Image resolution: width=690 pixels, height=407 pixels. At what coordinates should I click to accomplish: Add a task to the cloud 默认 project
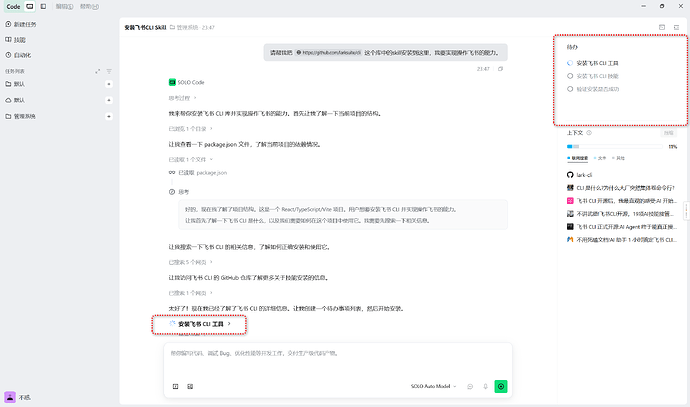tap(109, 100)
